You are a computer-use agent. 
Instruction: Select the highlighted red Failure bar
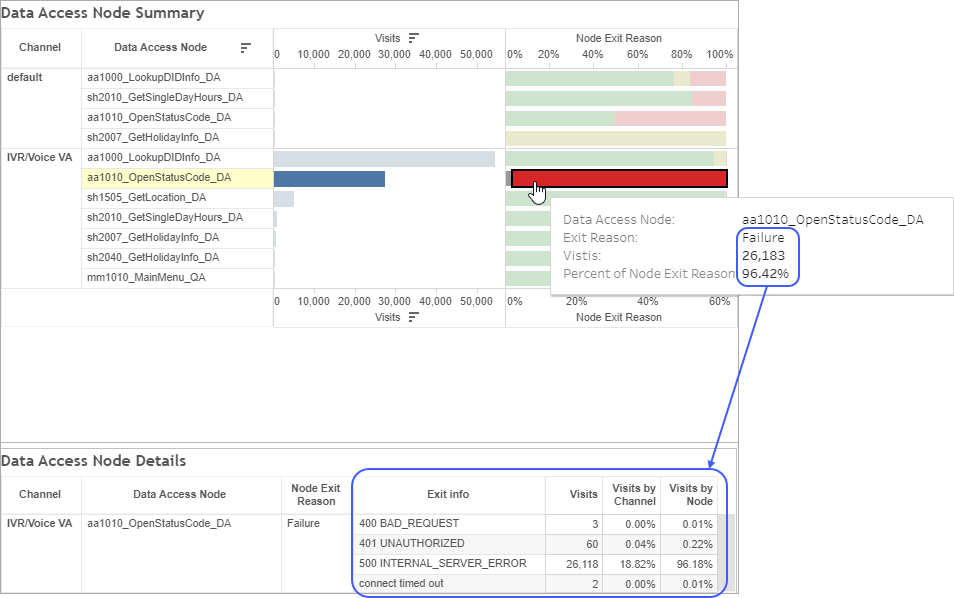click(x=618, y=178)
